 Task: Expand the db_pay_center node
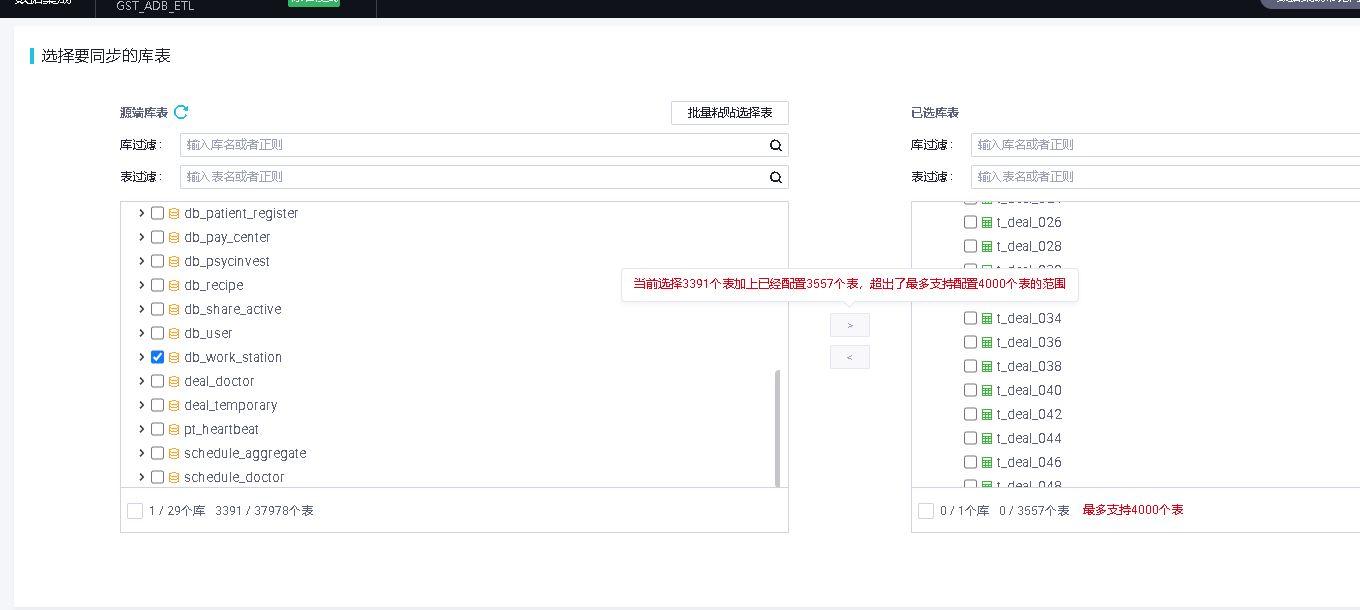pyautogui.click(x=141, y=237)
